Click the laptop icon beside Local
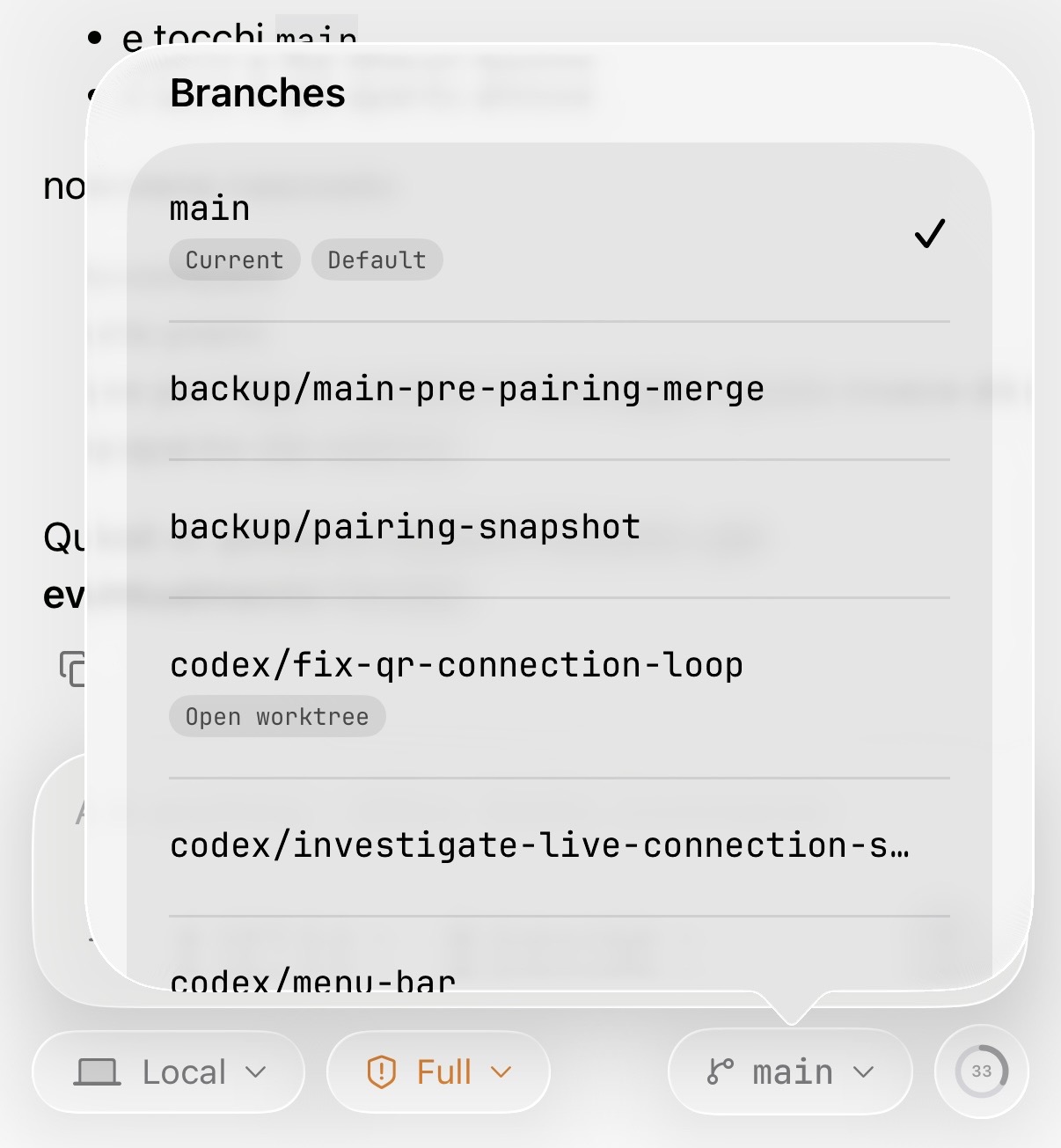This screenshot has width=1061, height=1148. click(x=99, y=1071)
